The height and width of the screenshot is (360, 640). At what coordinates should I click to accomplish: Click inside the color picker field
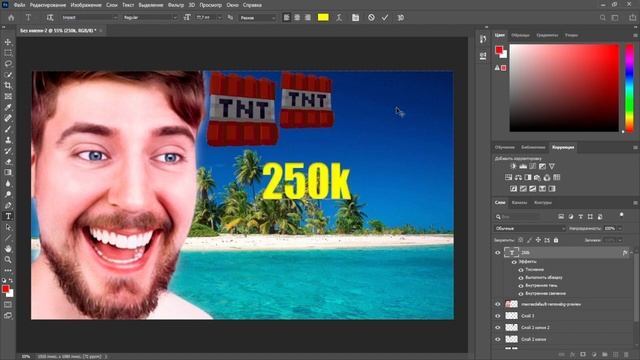(x=564, y=88)
